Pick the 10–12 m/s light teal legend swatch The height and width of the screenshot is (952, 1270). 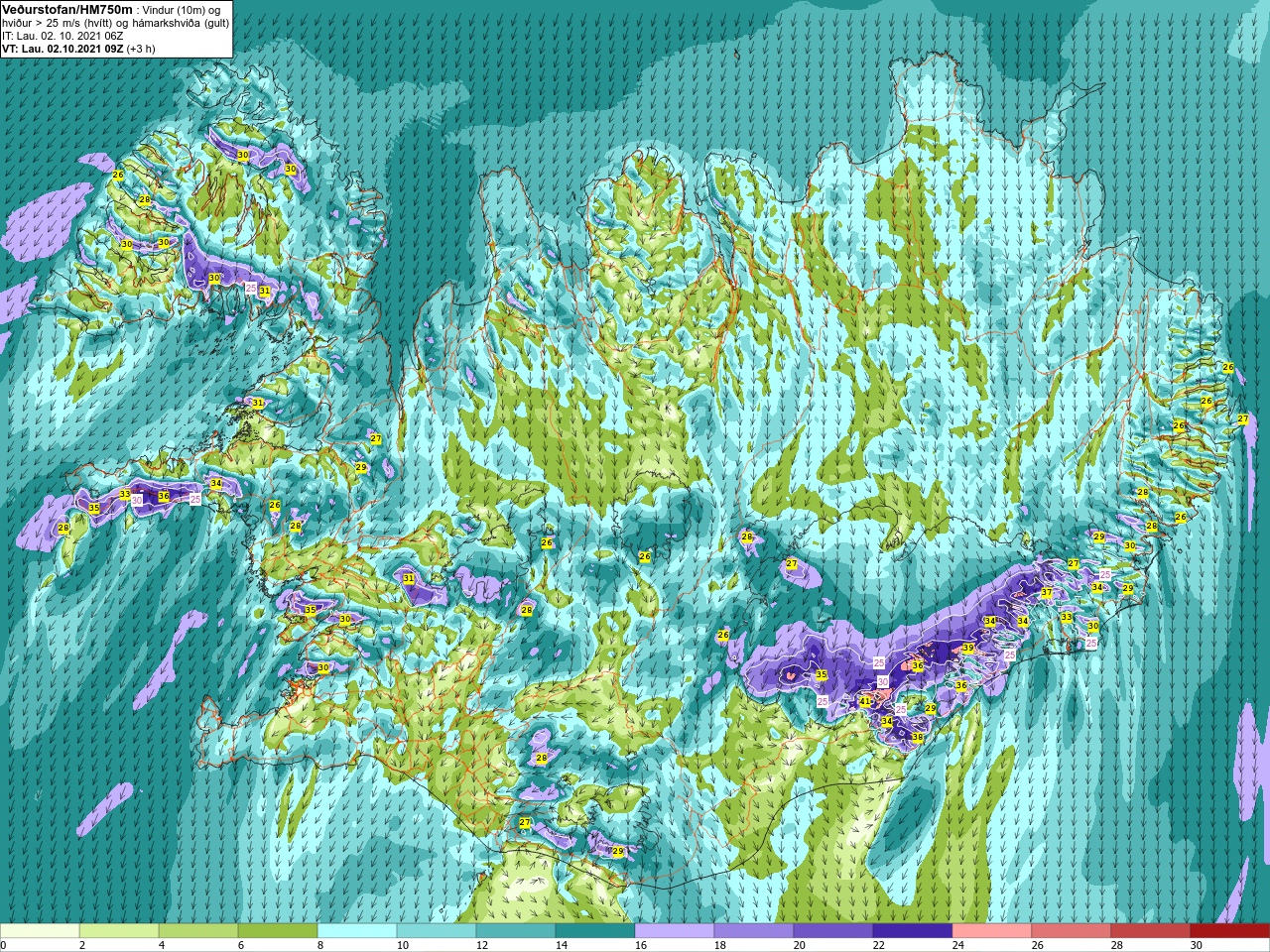pos(437,930)
